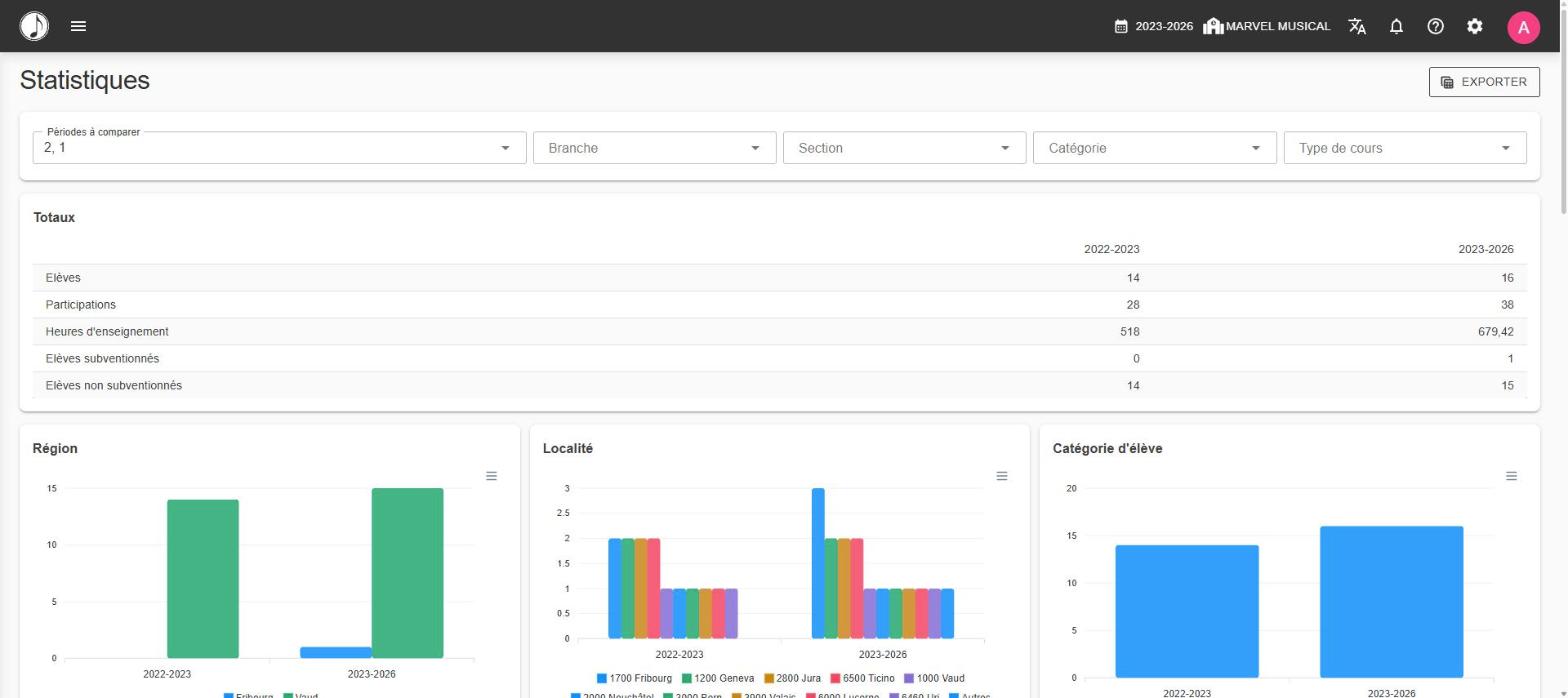Click the 2022-2023 column header in Totaux
The height and width of the screenshot is (698, 1568).
1111,249
